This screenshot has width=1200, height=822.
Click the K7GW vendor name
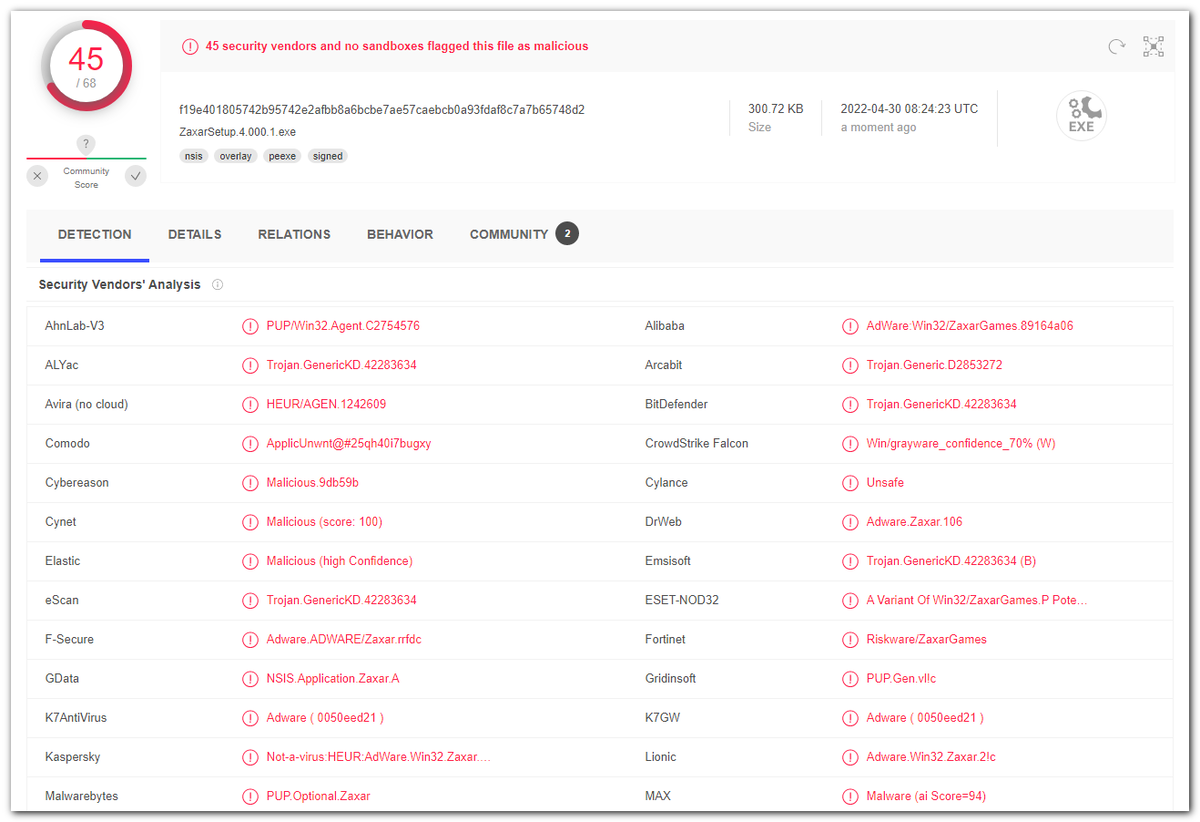(x=663, y=717)
